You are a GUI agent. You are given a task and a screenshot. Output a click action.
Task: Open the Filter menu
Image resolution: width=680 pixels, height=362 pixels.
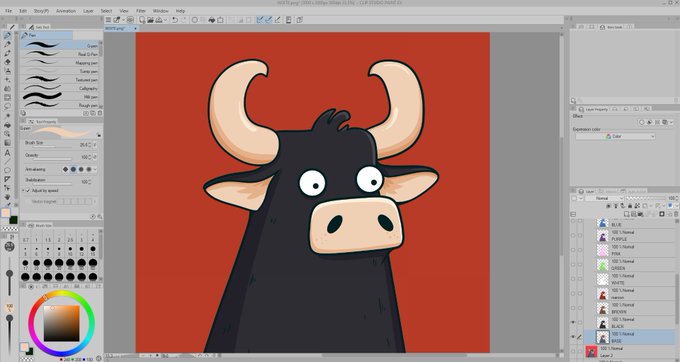coord(141,11)
